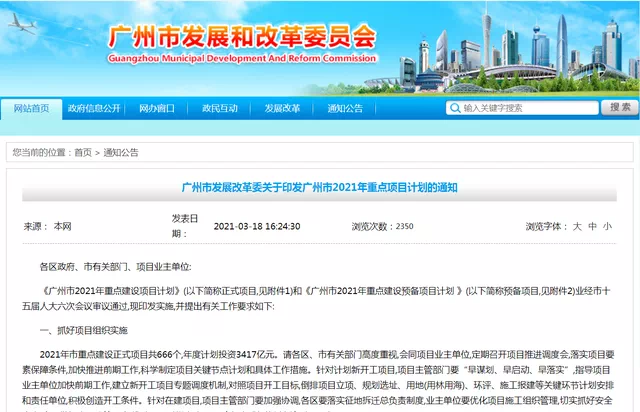Click the search magnifier icon
The image size is (640, 412).
454,108
